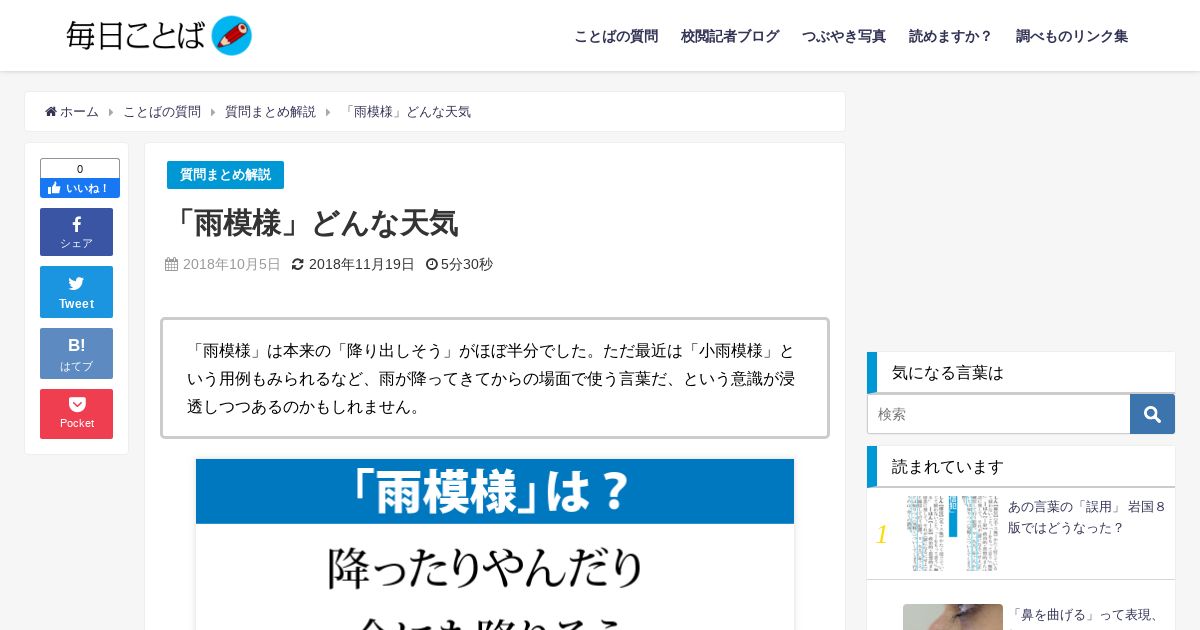1200x630 pixels.
Task: Click the 気になる言葉は heading
Action: [x=948, y=373]
